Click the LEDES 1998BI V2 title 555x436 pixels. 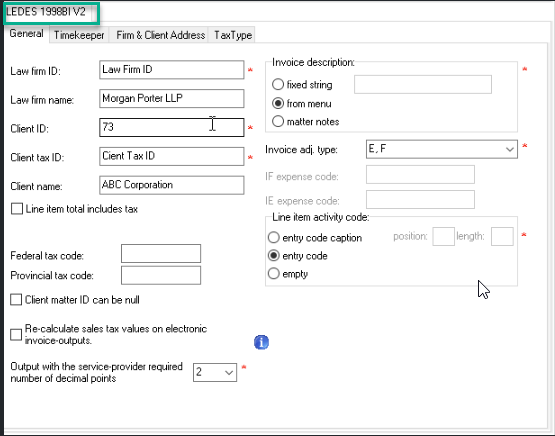46,12
